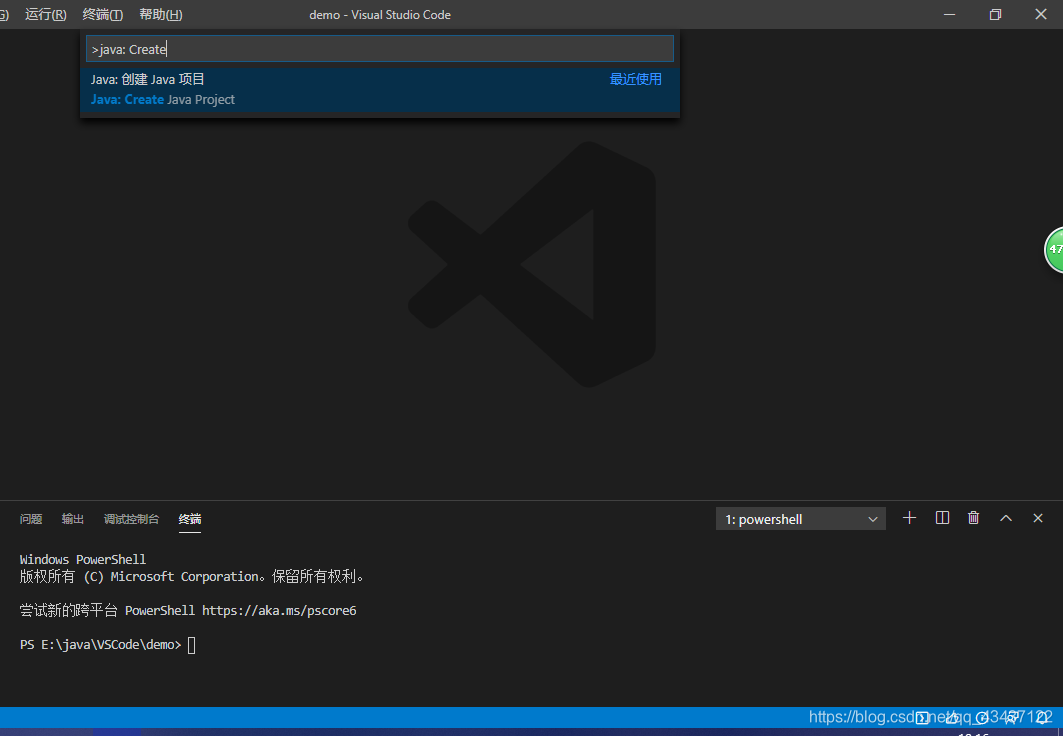Click the green 47 floating circle widget
The height and width of the screenshot is (736, 1063).
(1054, 250)
